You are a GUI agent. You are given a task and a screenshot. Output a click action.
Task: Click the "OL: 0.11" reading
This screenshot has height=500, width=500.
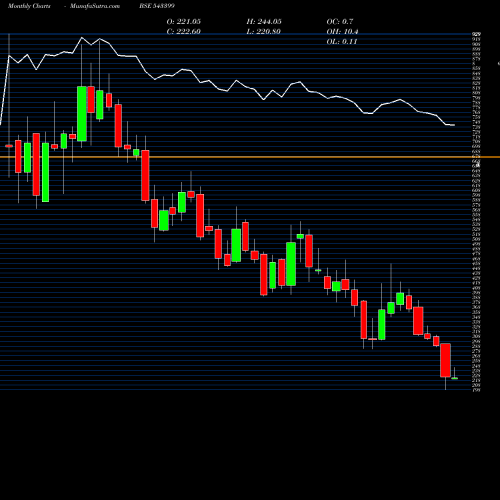point(342,42)
